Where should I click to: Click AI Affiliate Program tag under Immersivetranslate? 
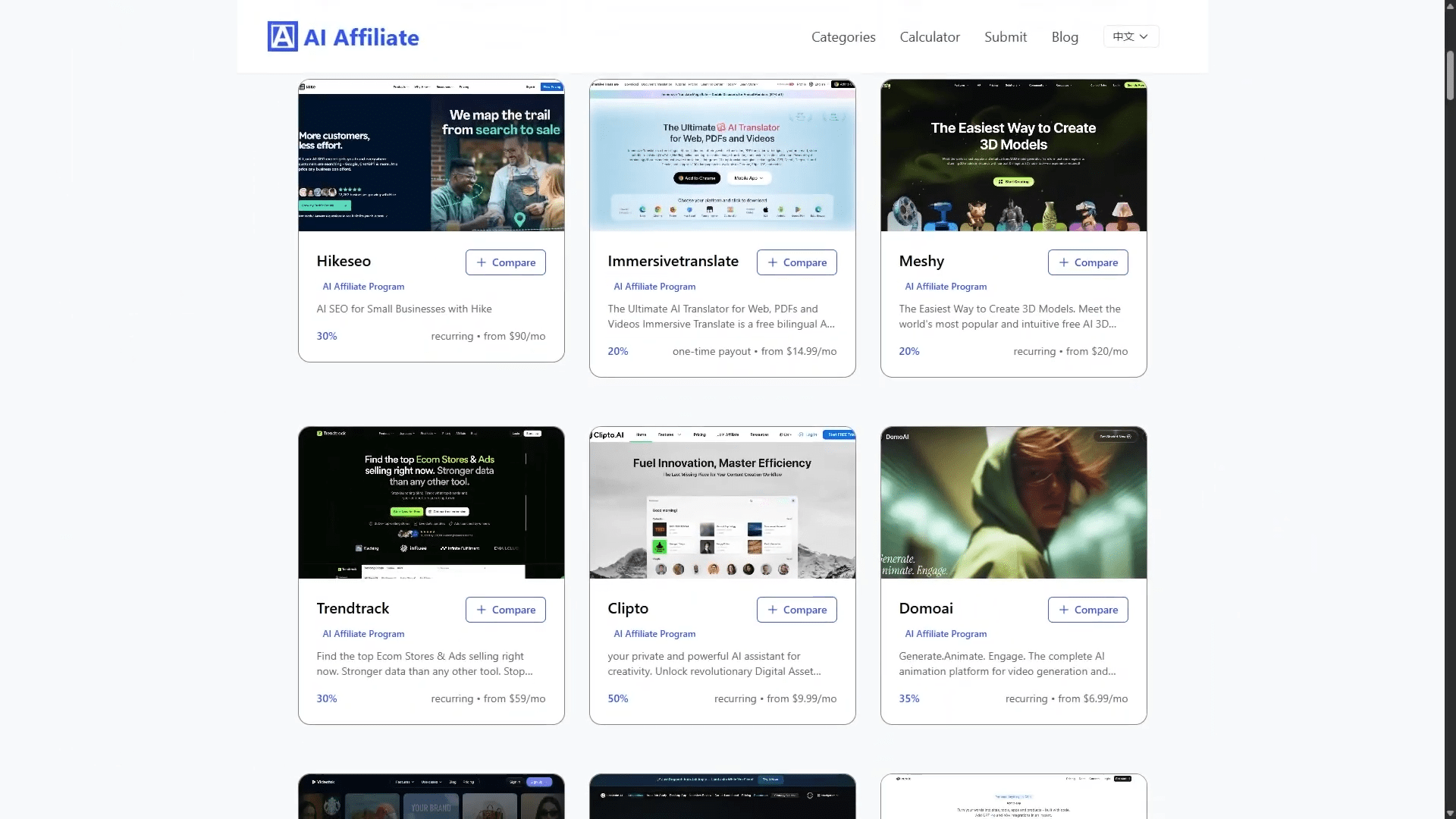(x=654, y=287)
